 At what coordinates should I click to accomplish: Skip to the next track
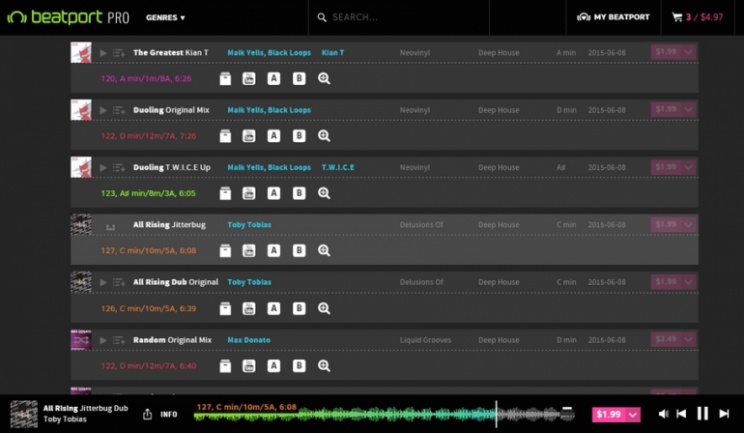pos(724,413)
